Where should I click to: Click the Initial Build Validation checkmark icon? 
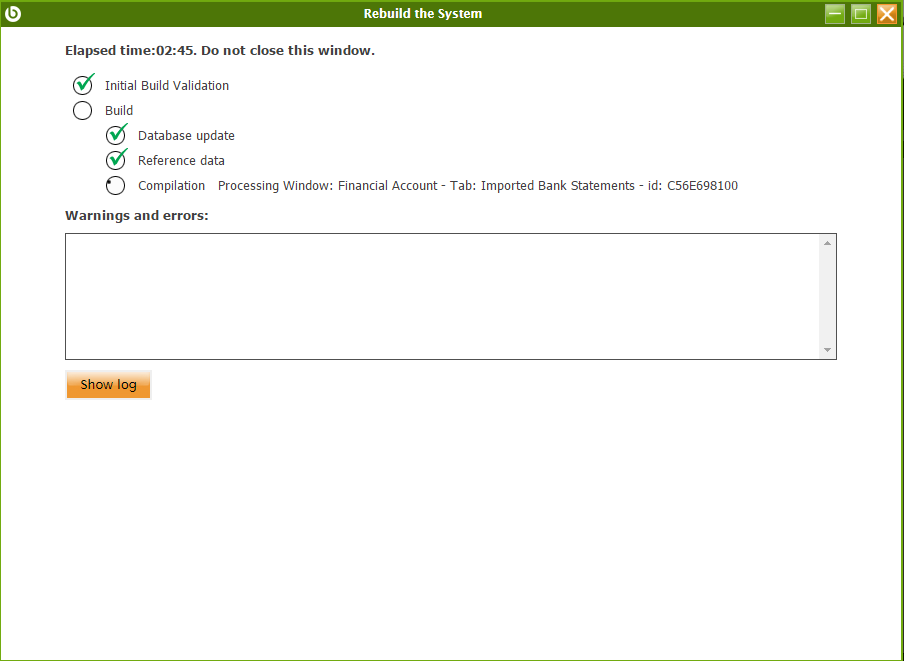point(83,84)
